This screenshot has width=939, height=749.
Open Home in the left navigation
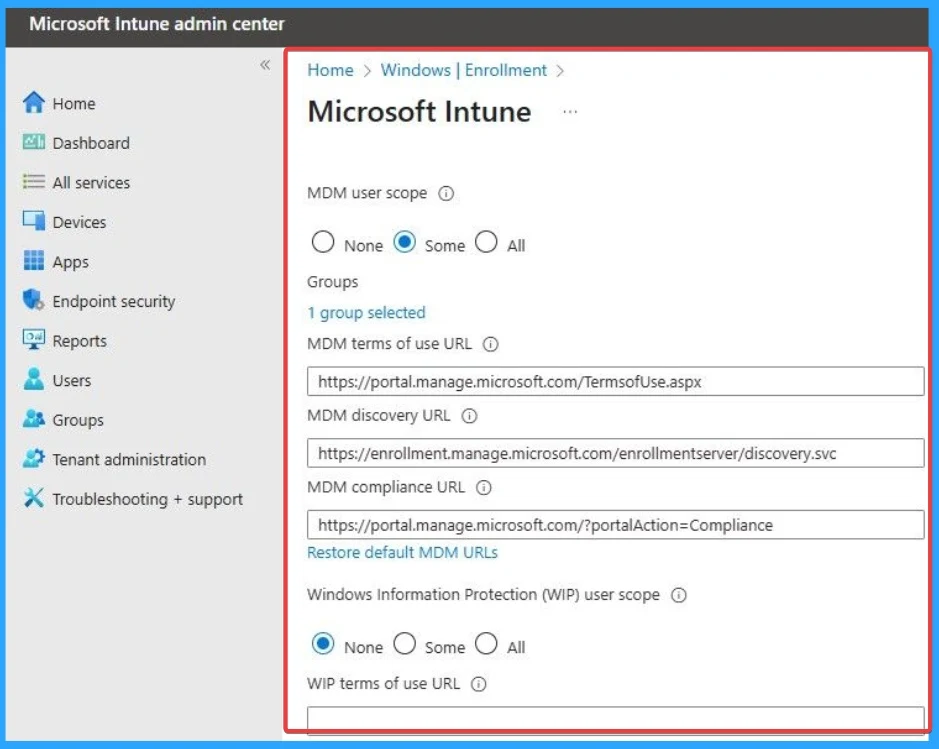click(x=74, y=104)
